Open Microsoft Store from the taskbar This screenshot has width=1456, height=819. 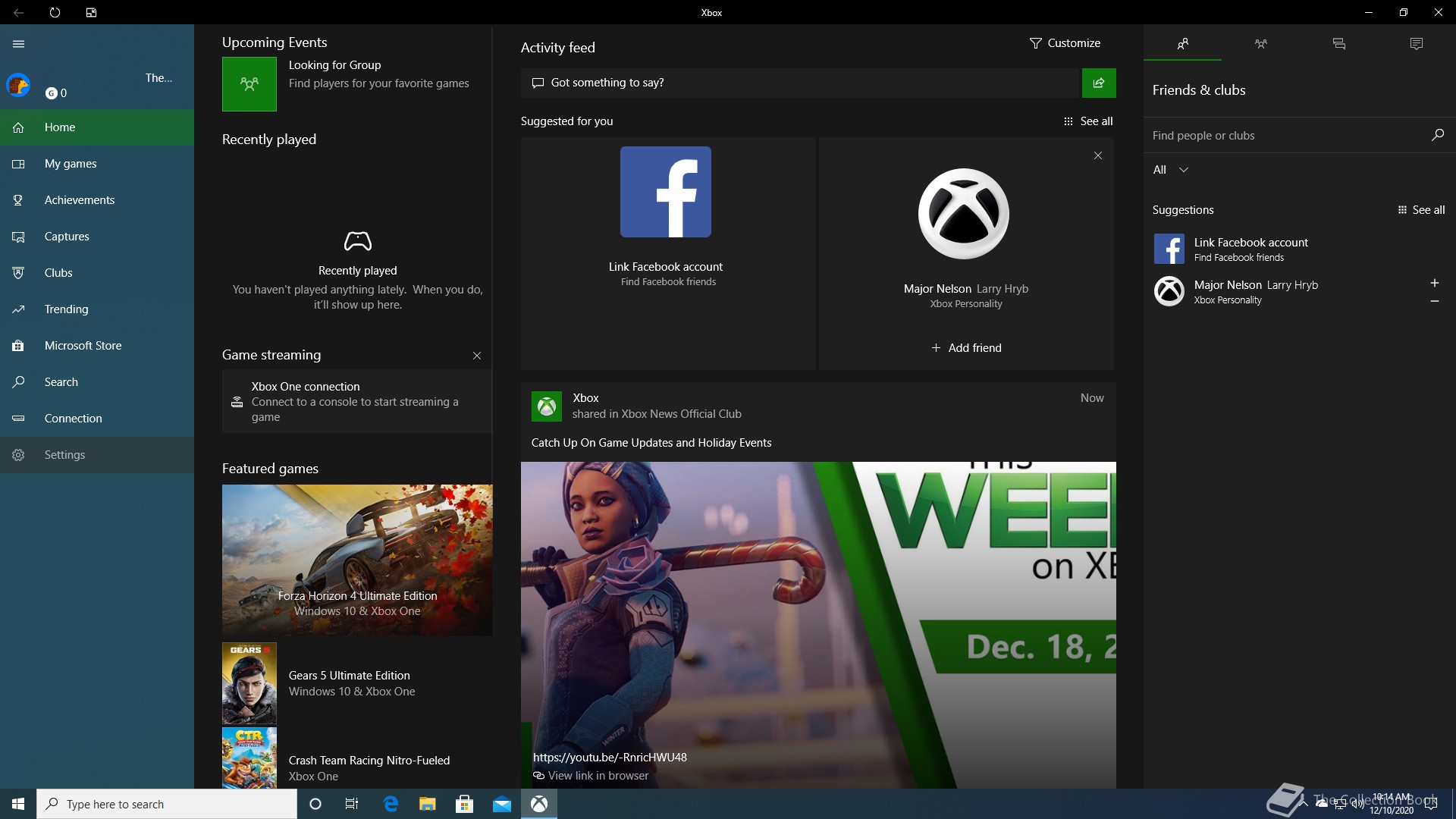465,804
